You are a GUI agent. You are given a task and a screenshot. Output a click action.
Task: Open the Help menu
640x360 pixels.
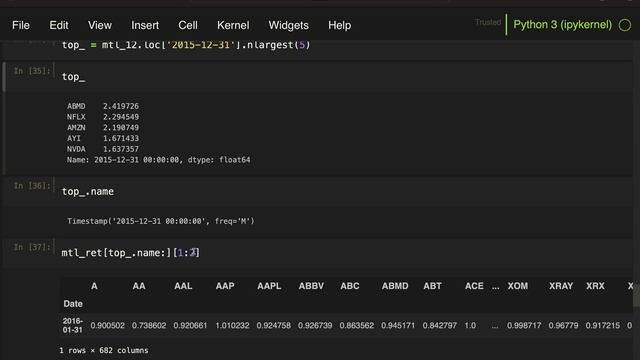pos(340,25)
